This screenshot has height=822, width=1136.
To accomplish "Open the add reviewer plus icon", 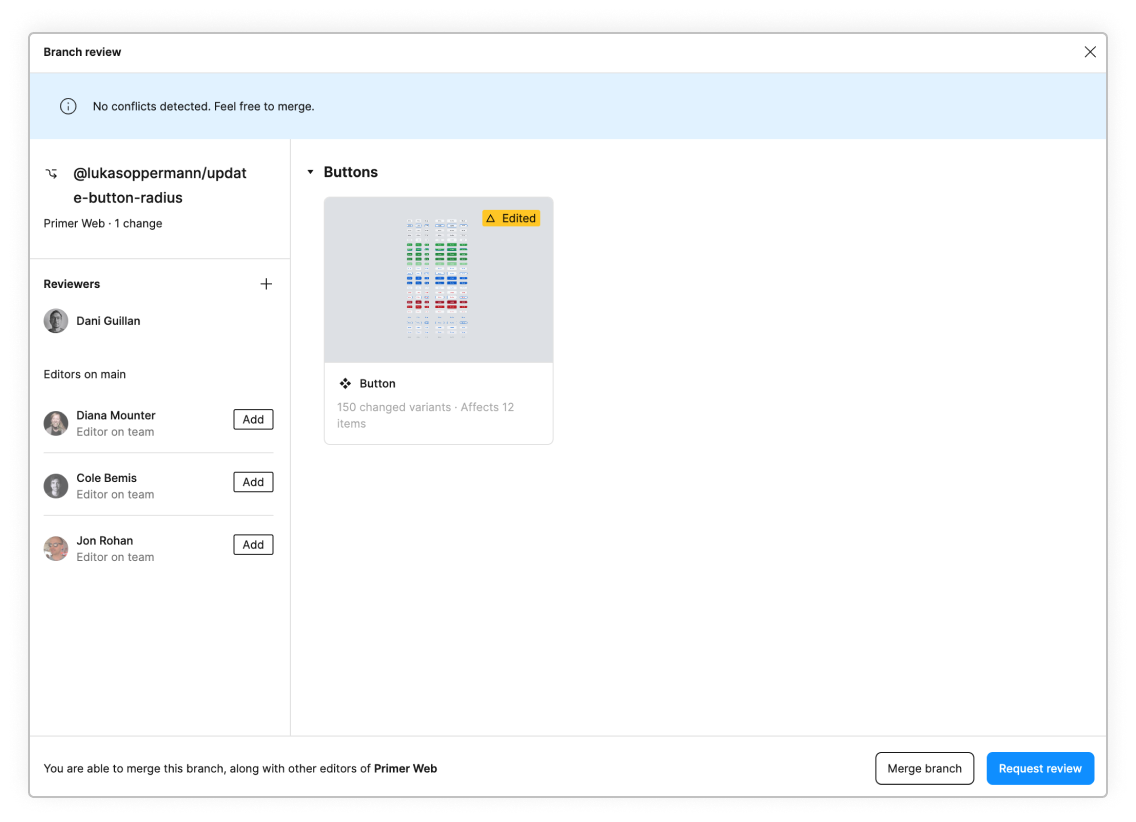I will coord(266,284).
